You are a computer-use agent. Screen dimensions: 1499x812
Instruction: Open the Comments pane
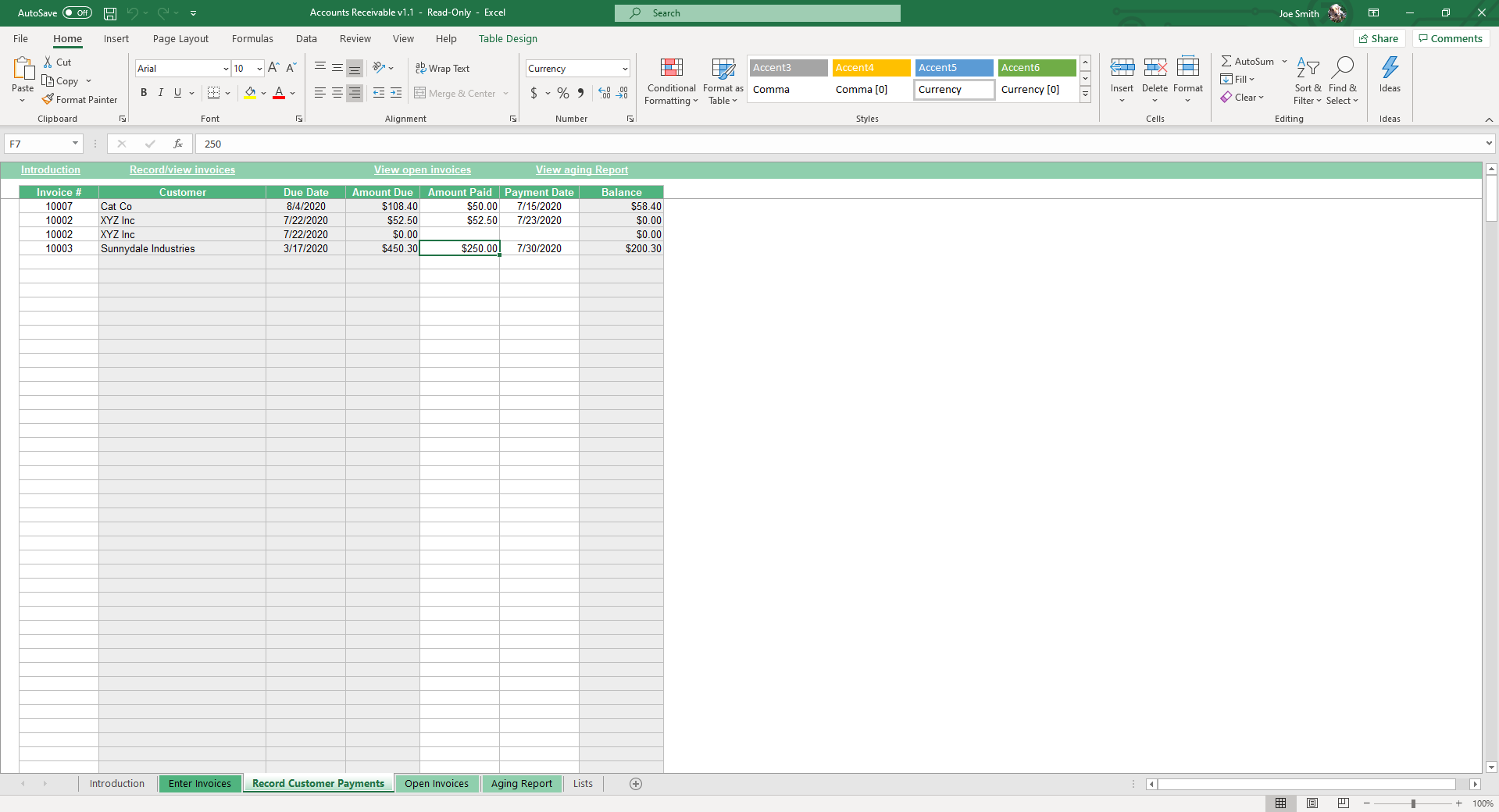click(x=1451, y=39)
